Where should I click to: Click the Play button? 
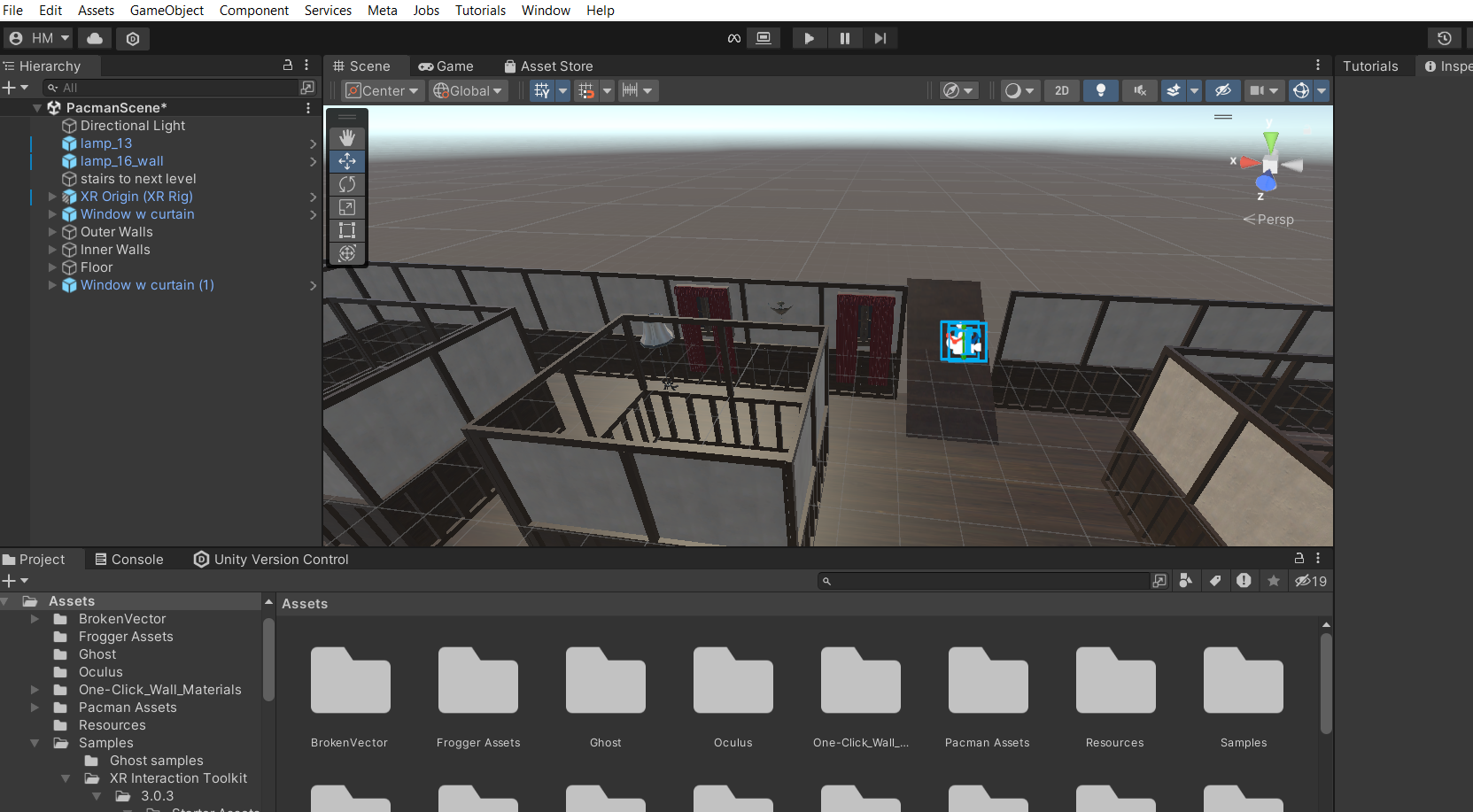pyautogui.click(x=809, y=38)
